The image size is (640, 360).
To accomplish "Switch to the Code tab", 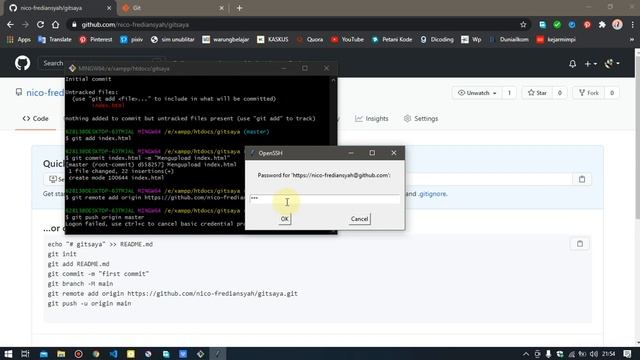I will [36, 118].
